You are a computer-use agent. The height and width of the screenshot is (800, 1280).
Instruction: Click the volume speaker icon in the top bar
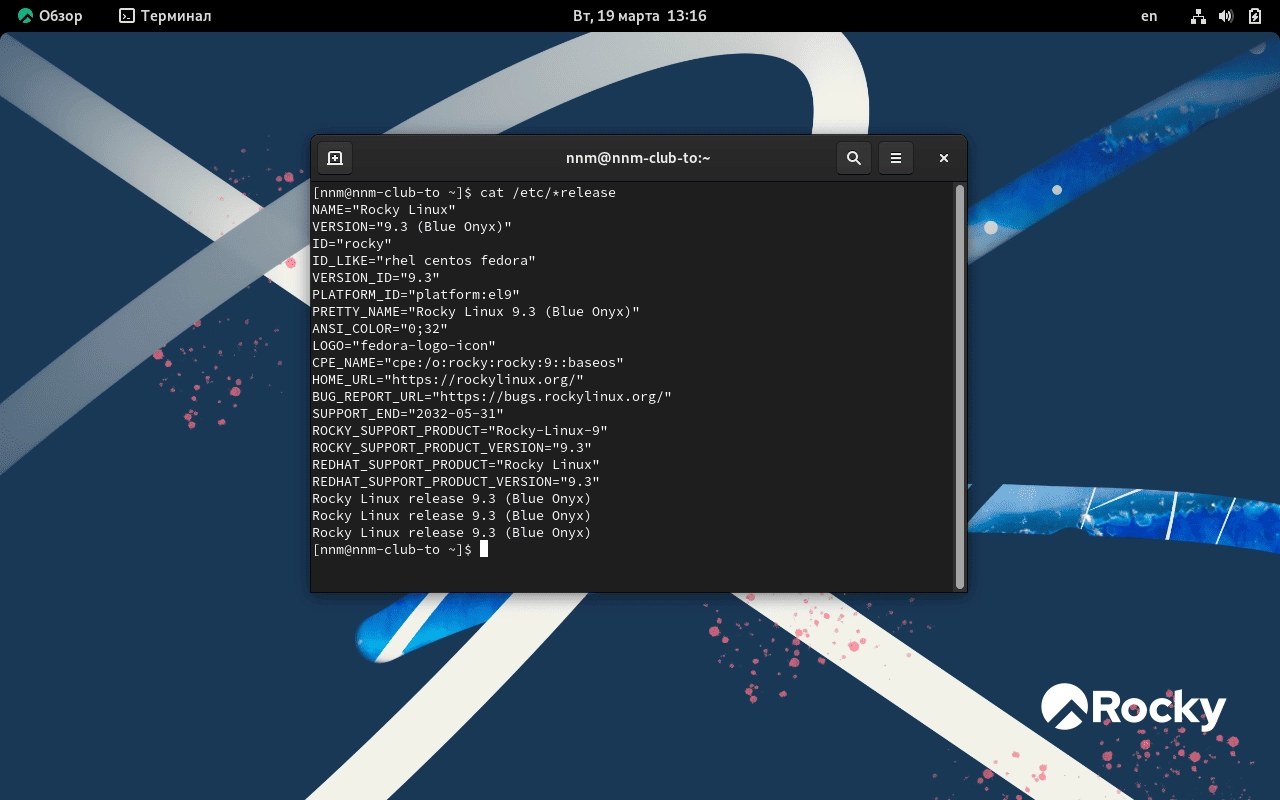click(1227, 16)
